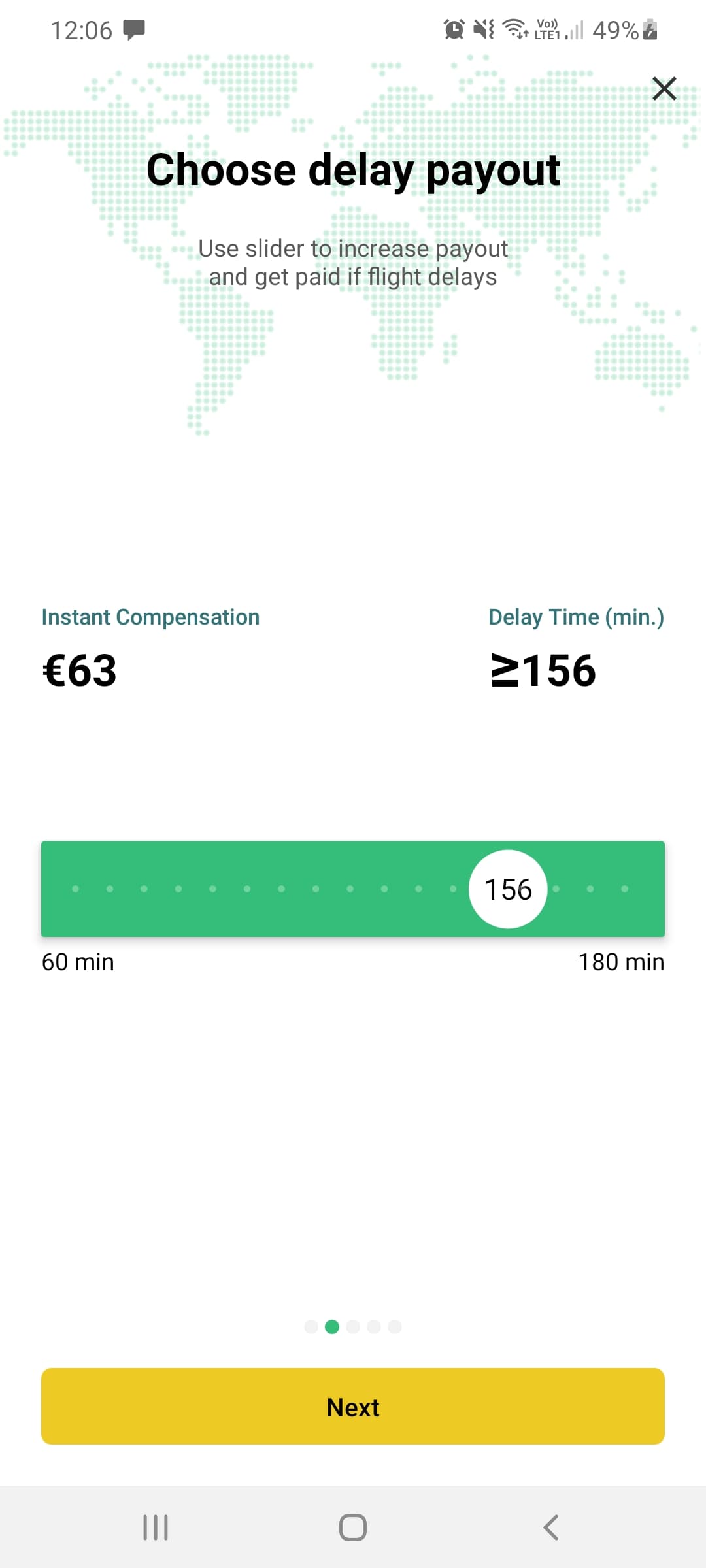Open Android recent apps button
Screen dimensions: 706x1568
click(x=156, y=1527)
